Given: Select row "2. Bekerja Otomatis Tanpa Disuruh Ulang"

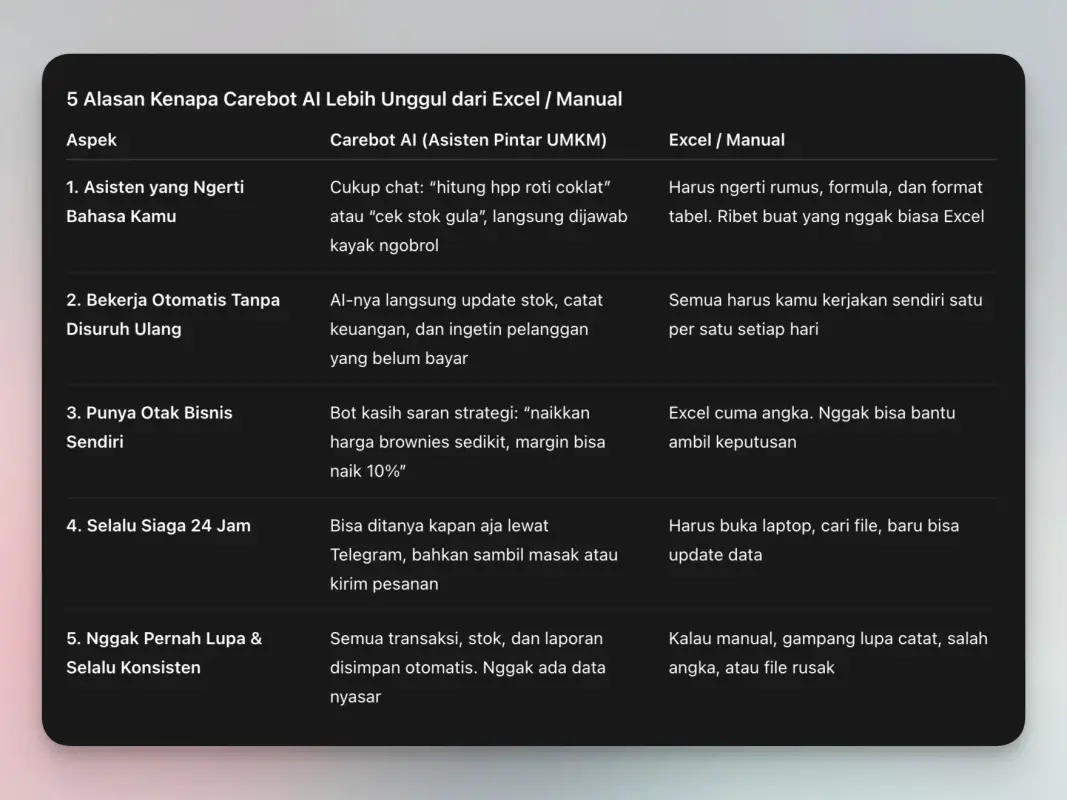Looking at the screenshot, I should tap(172, 314).
